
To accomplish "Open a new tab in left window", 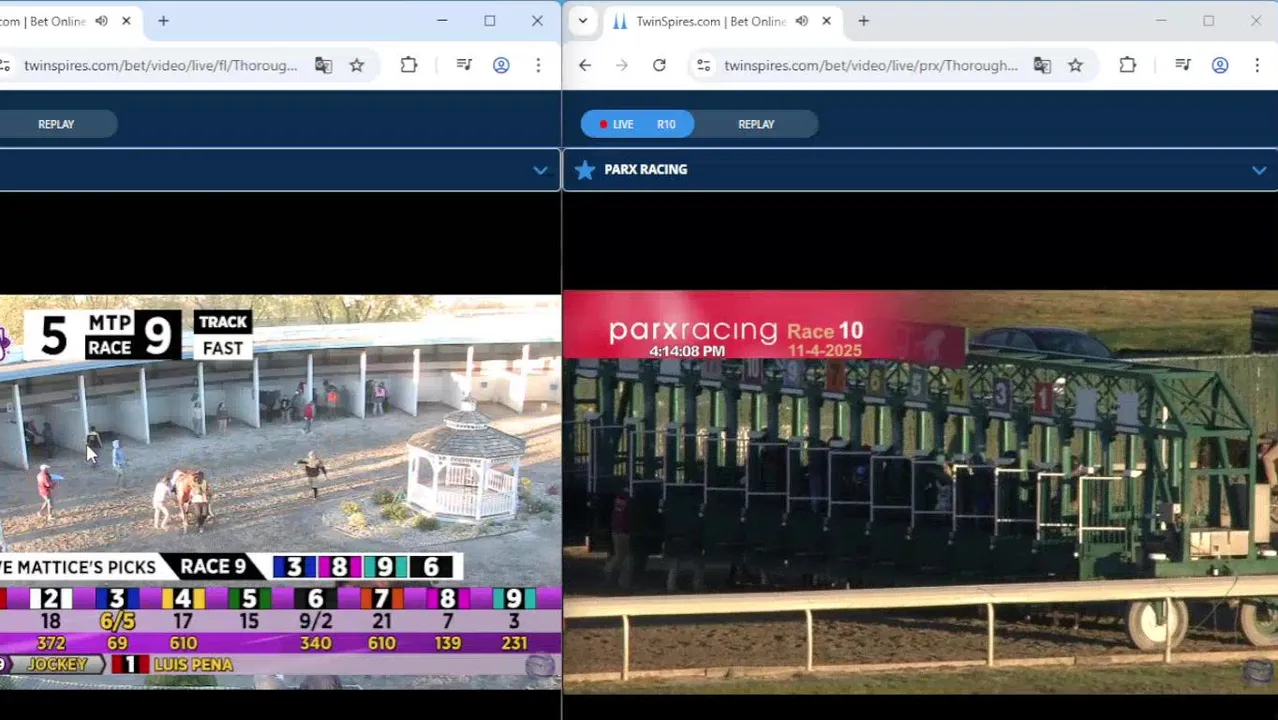I will [163, 21].
